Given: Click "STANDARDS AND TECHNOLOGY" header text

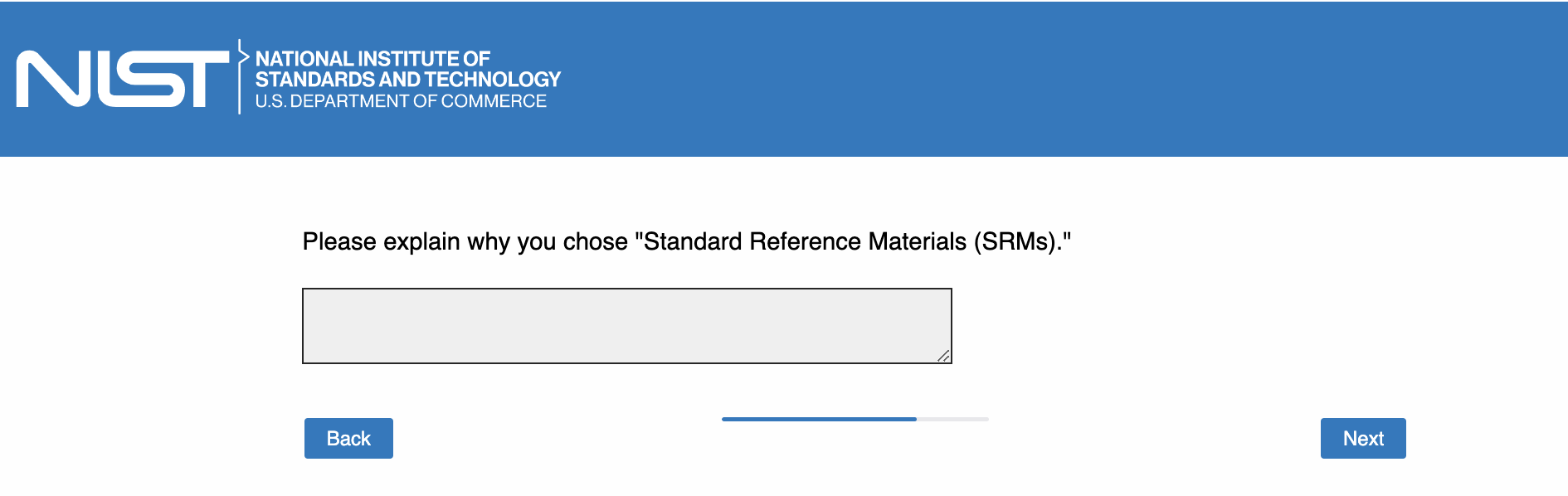Looking at the screenshot, I should pos(408,80).
